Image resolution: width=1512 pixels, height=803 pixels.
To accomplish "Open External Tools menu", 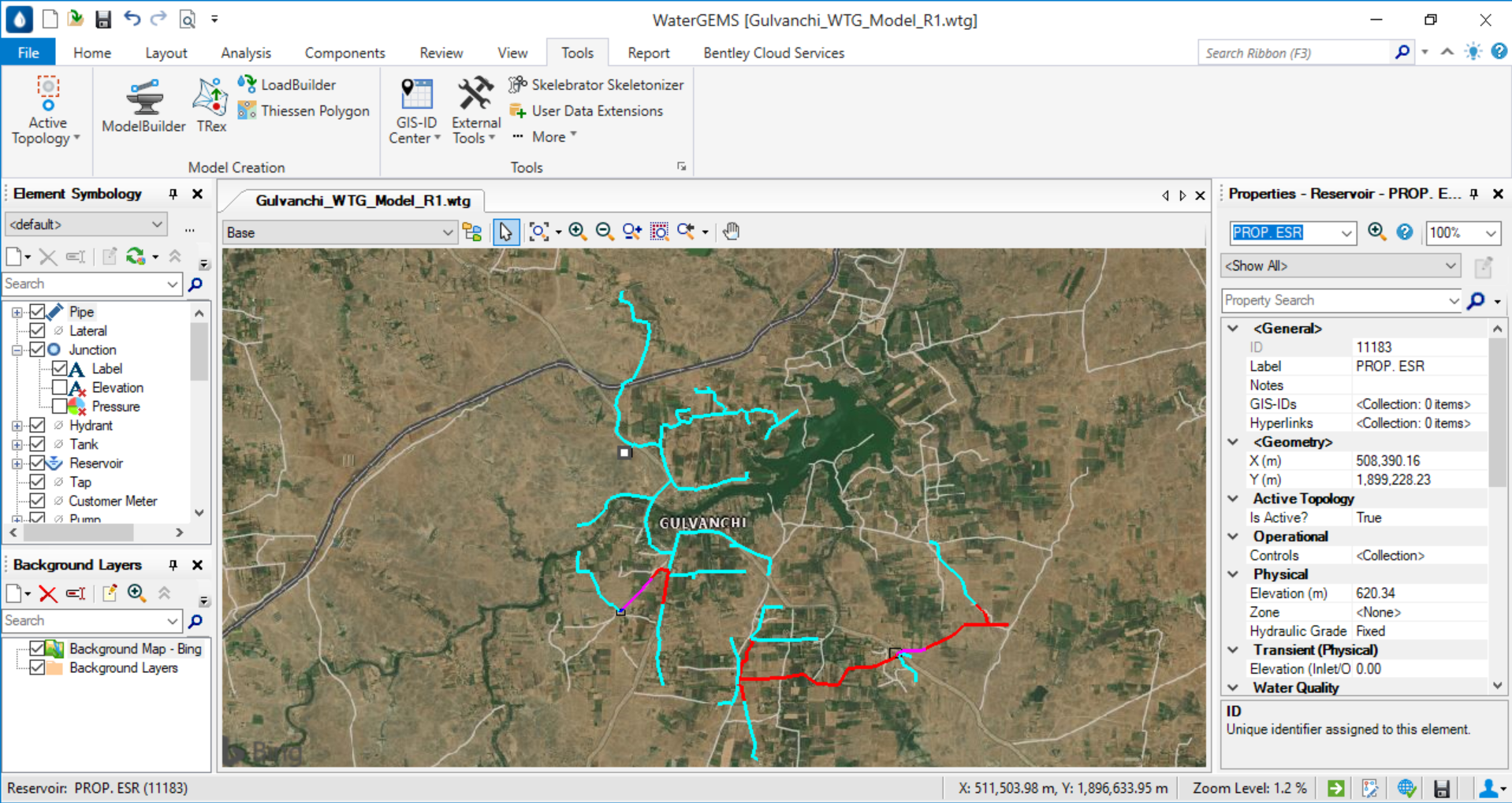I will click(475, 111).
